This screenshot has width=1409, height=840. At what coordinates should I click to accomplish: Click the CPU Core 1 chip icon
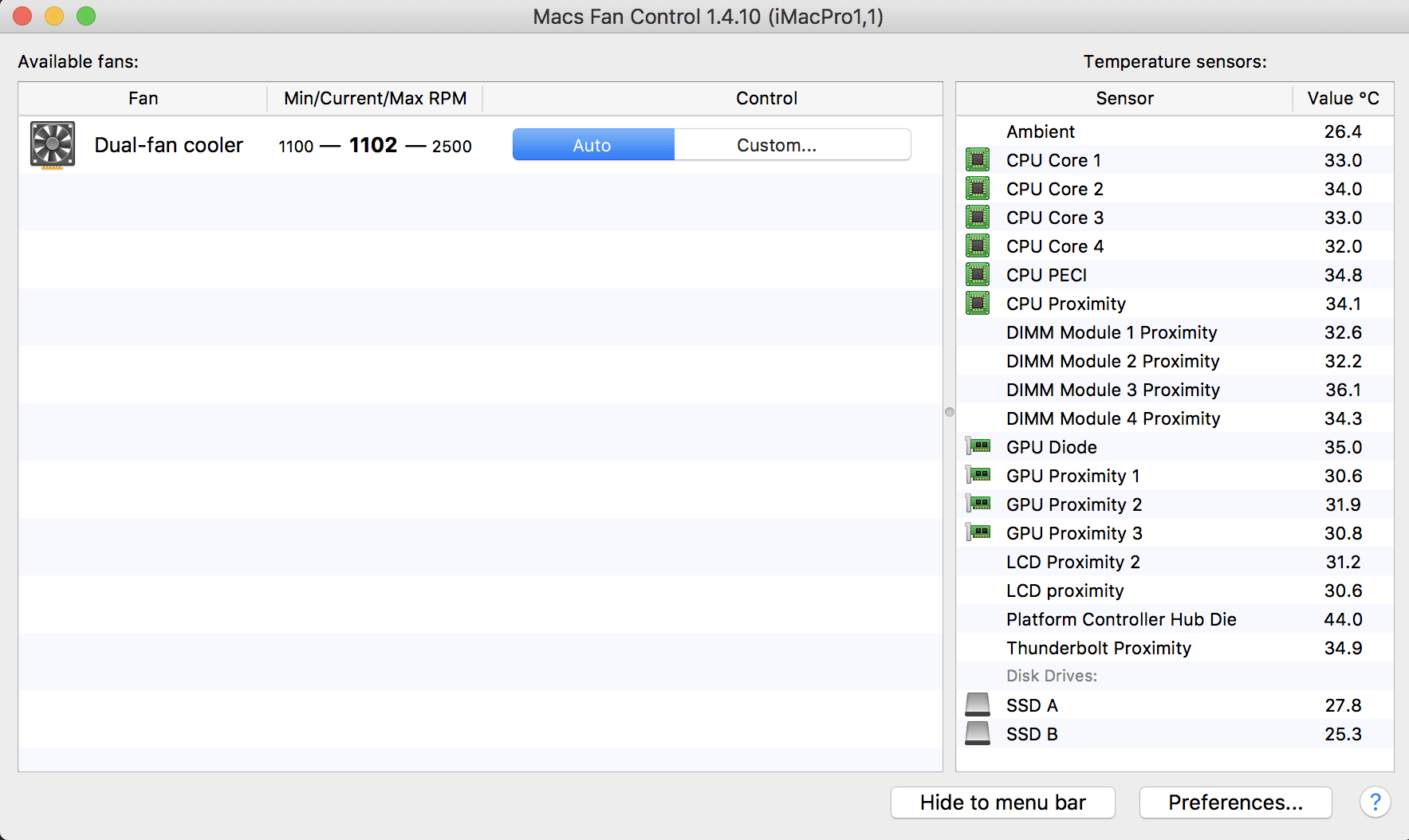(x=977, y=160)
